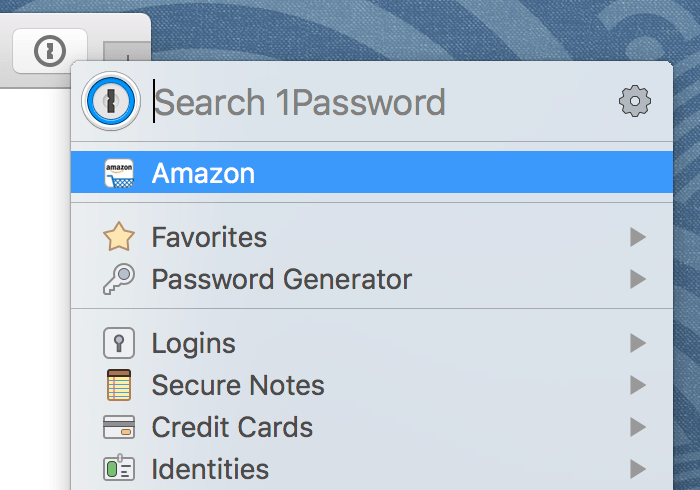This screenshot has height=490, width=700.
Task: Expand the Credit Cards submenu arrow
Action: point(638,427)
